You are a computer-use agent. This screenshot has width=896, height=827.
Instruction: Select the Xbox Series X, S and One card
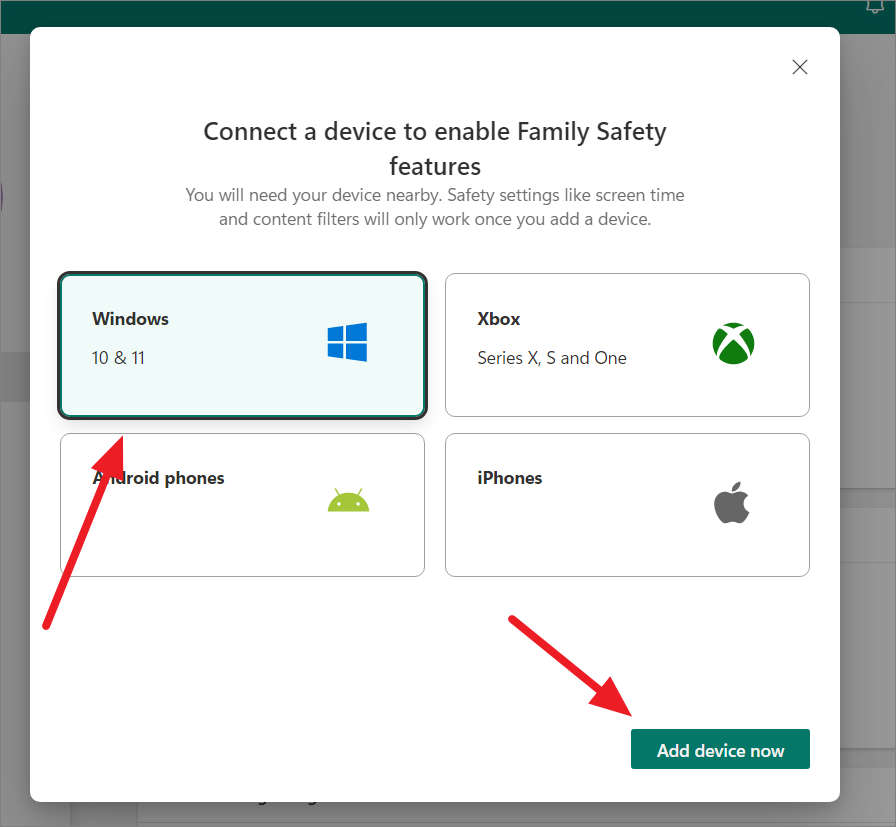click(627, 345)
